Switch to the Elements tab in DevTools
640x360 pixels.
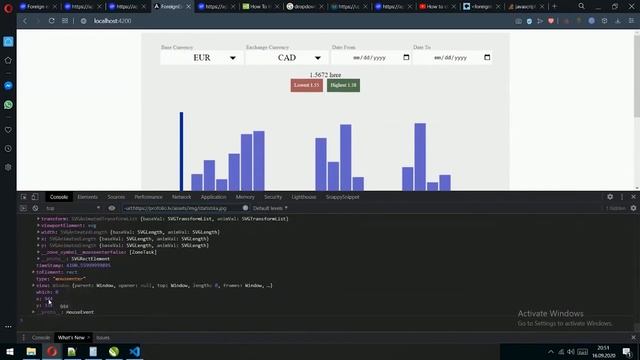coord(87,197)
